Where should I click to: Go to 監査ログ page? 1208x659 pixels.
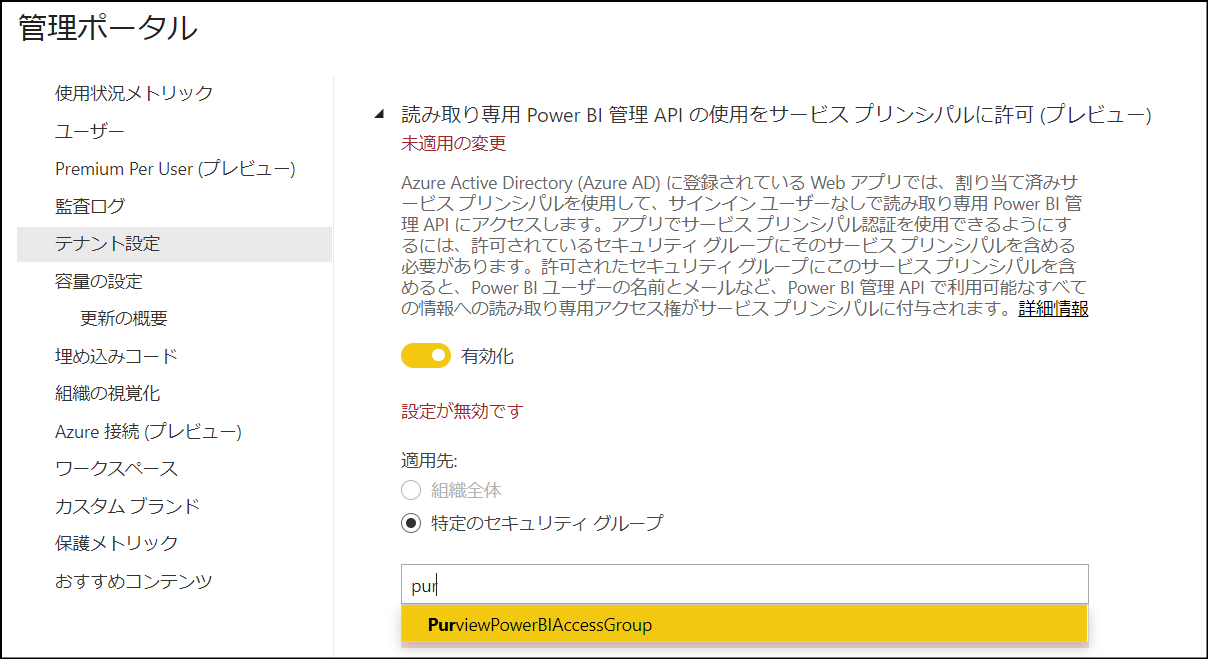point(90,206)
